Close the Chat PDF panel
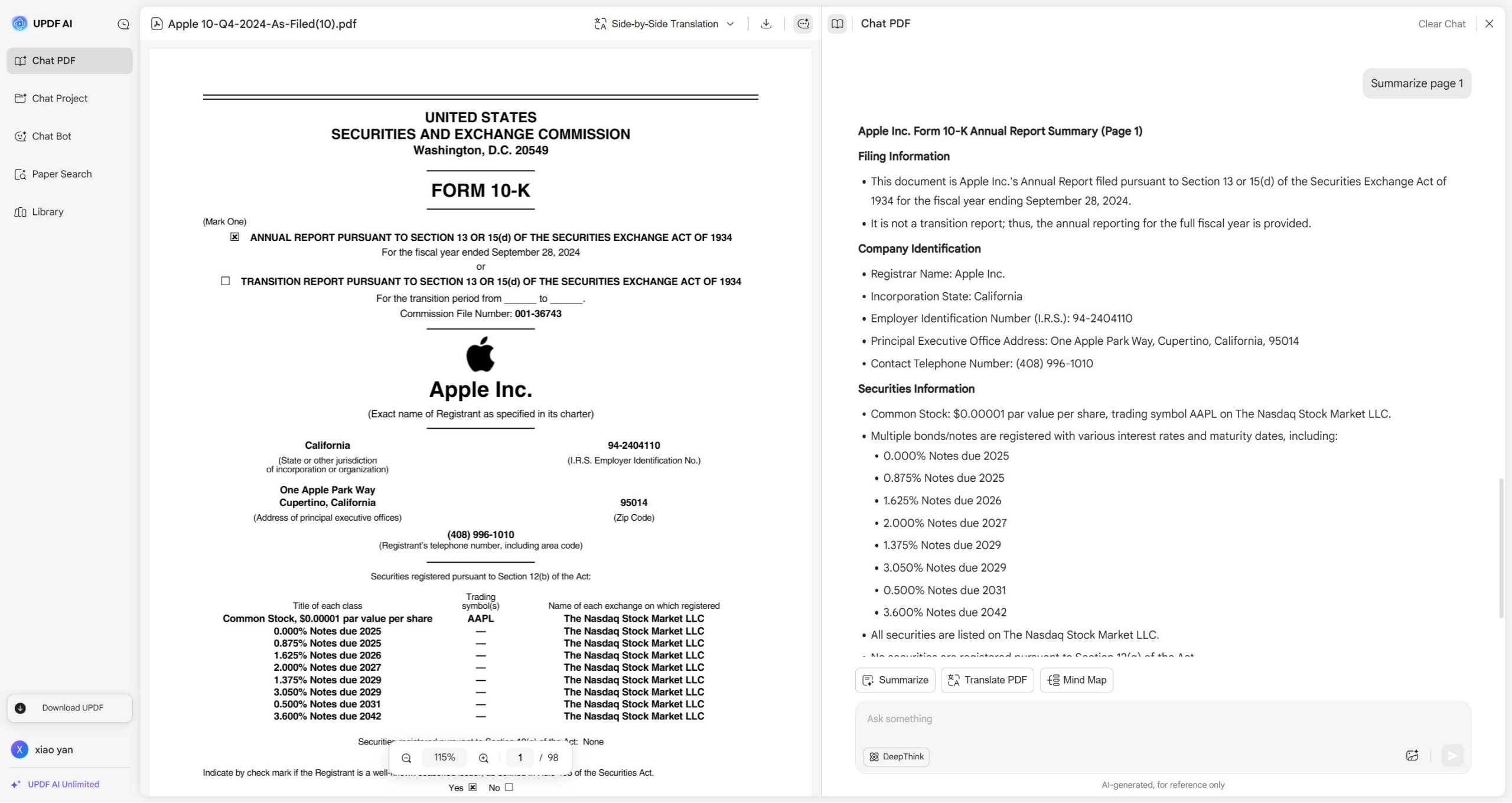The image size is (1512, 803). pyautogui.click(x=1490, y=24)
